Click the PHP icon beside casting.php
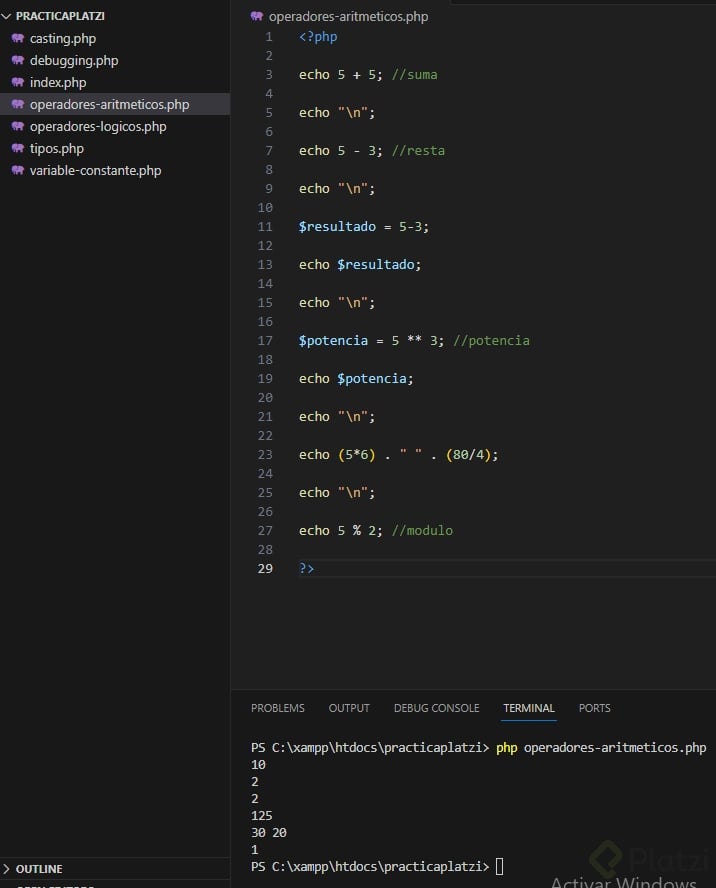Viewport: 716px width, 888px height. click(17, 38)
